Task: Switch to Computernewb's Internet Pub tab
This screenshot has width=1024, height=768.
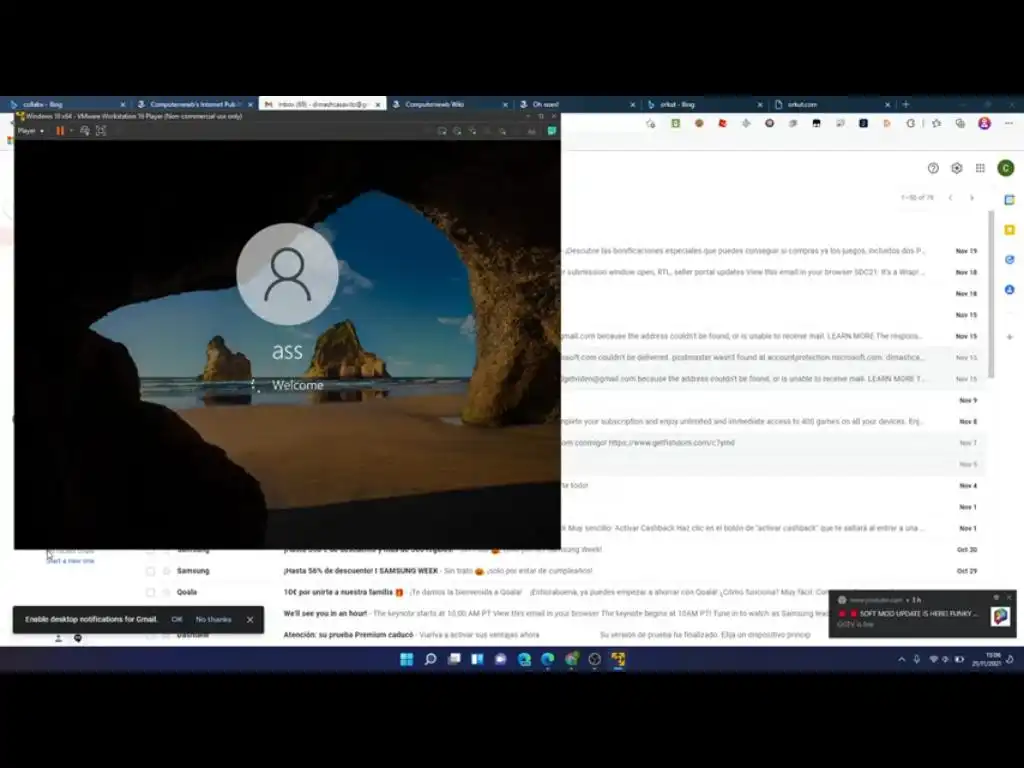Action: 195,104
